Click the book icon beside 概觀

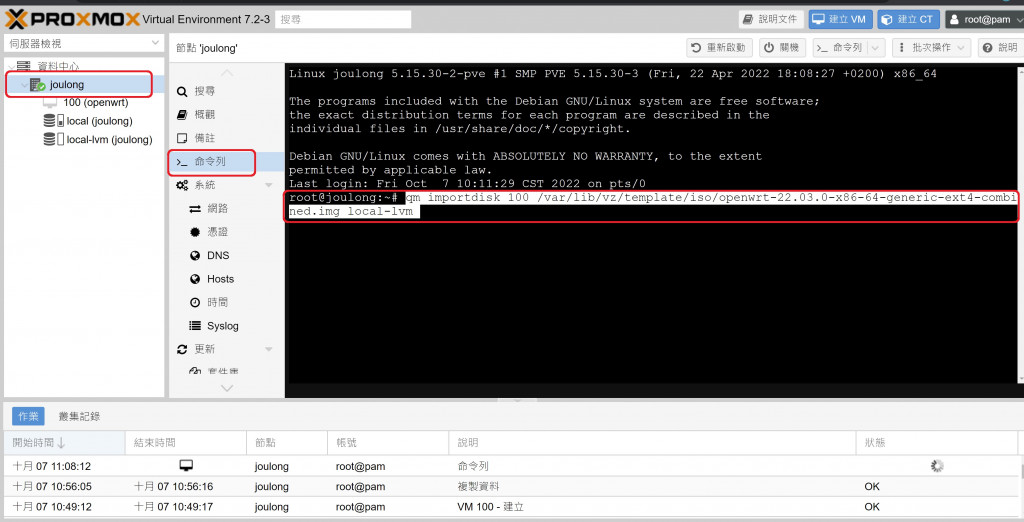(x=182, y=115)
